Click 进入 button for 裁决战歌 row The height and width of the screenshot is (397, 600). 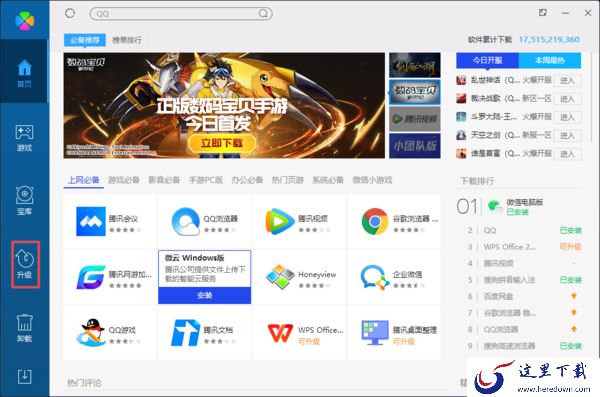click(567, 99)
